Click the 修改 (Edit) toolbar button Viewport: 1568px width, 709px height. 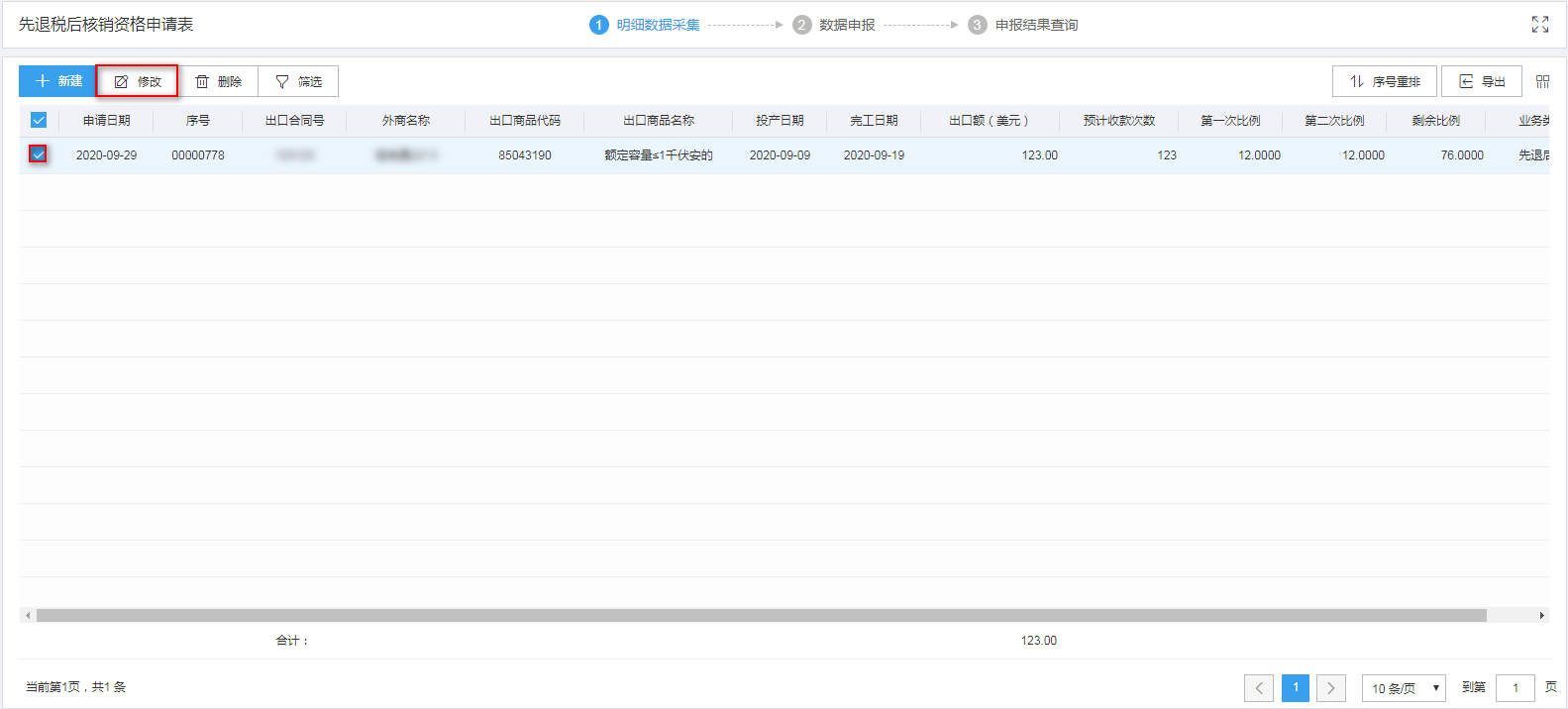(137, 81)
